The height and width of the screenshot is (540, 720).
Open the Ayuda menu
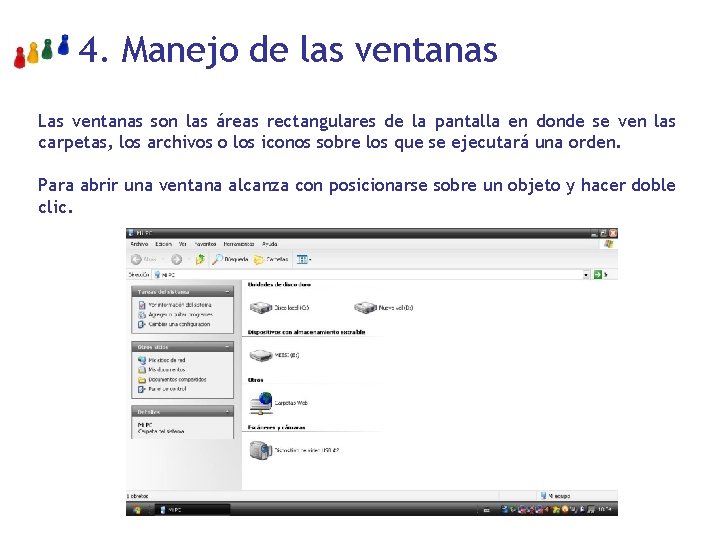coord(270,244)
